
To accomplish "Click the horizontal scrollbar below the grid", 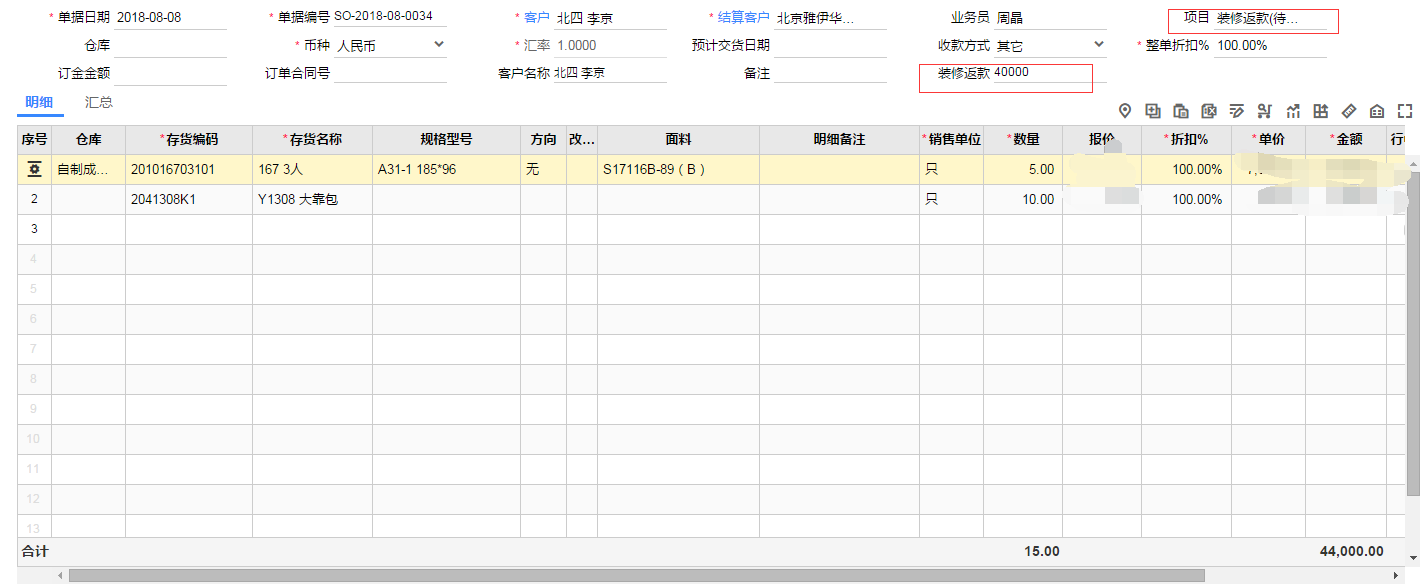I will [x=636, y=576].
